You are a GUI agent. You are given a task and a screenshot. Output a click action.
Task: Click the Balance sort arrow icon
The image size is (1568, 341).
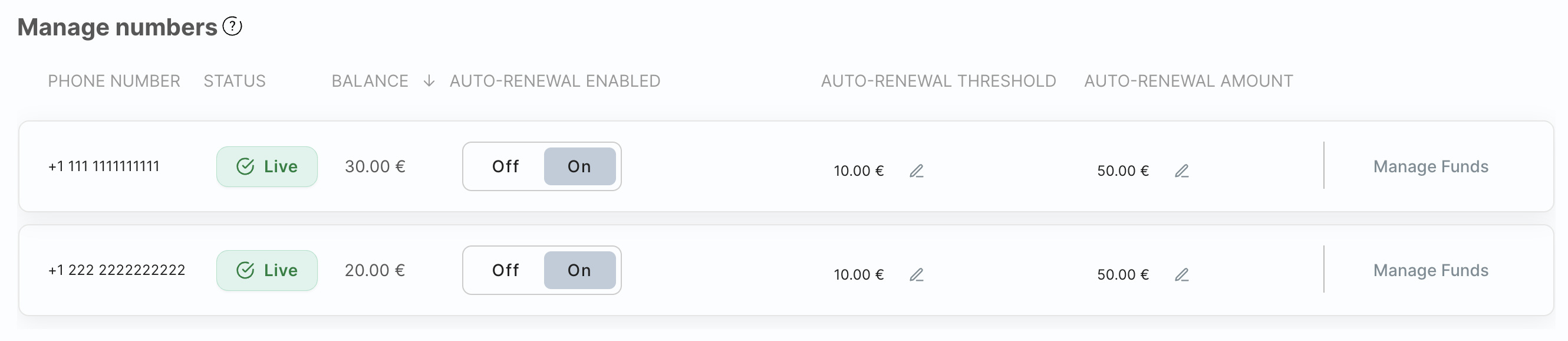(x=429, y=81)
